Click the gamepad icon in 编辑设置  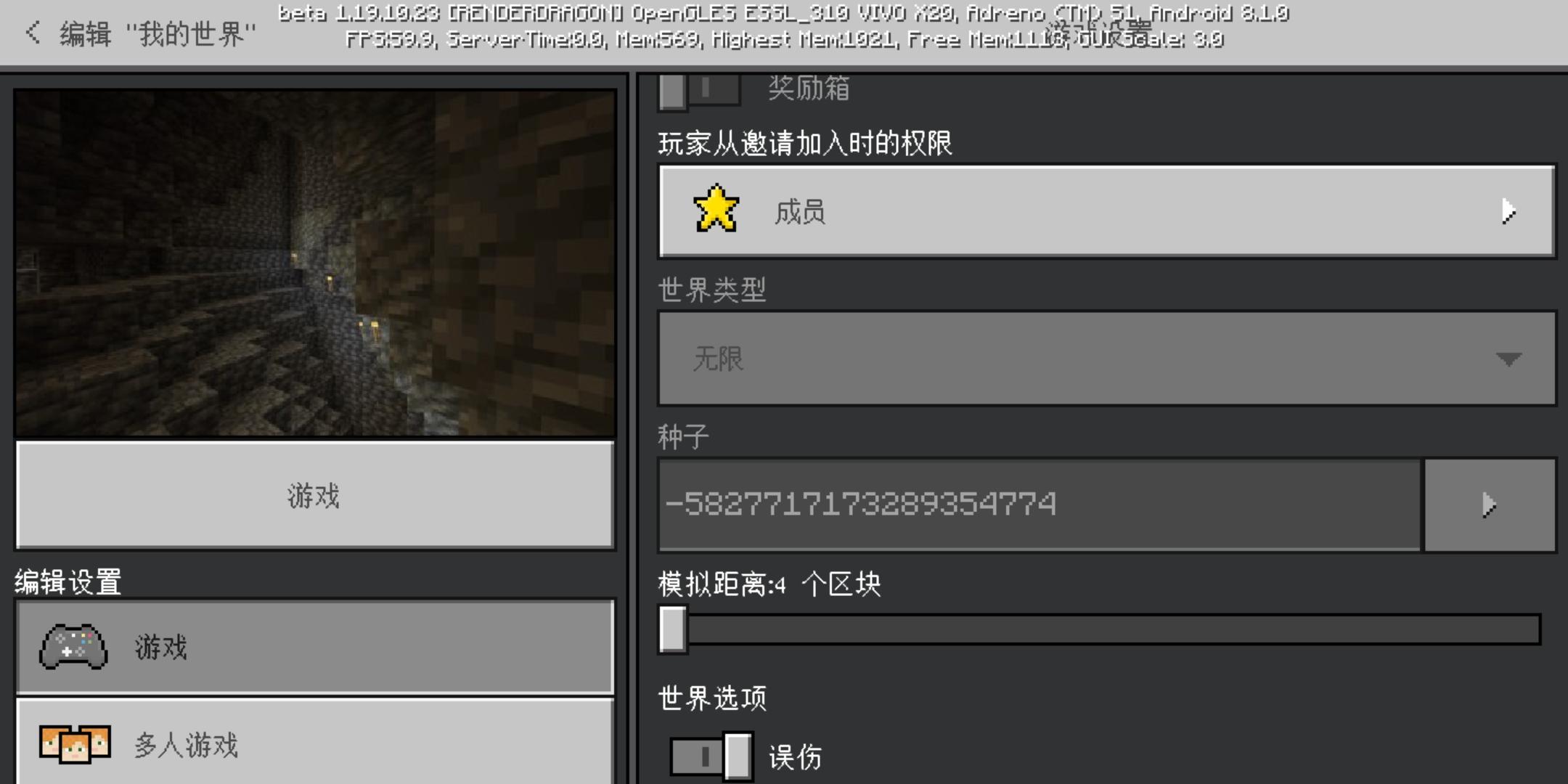tap(73, 646)
